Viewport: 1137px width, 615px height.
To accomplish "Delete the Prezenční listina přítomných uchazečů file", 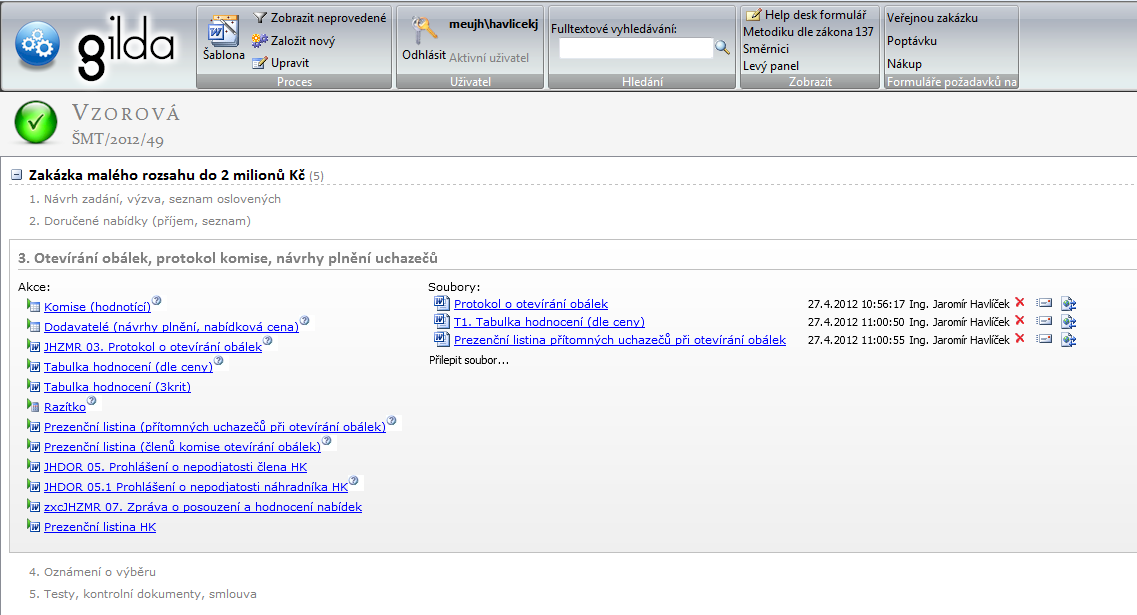I will tap(1020, 339).
